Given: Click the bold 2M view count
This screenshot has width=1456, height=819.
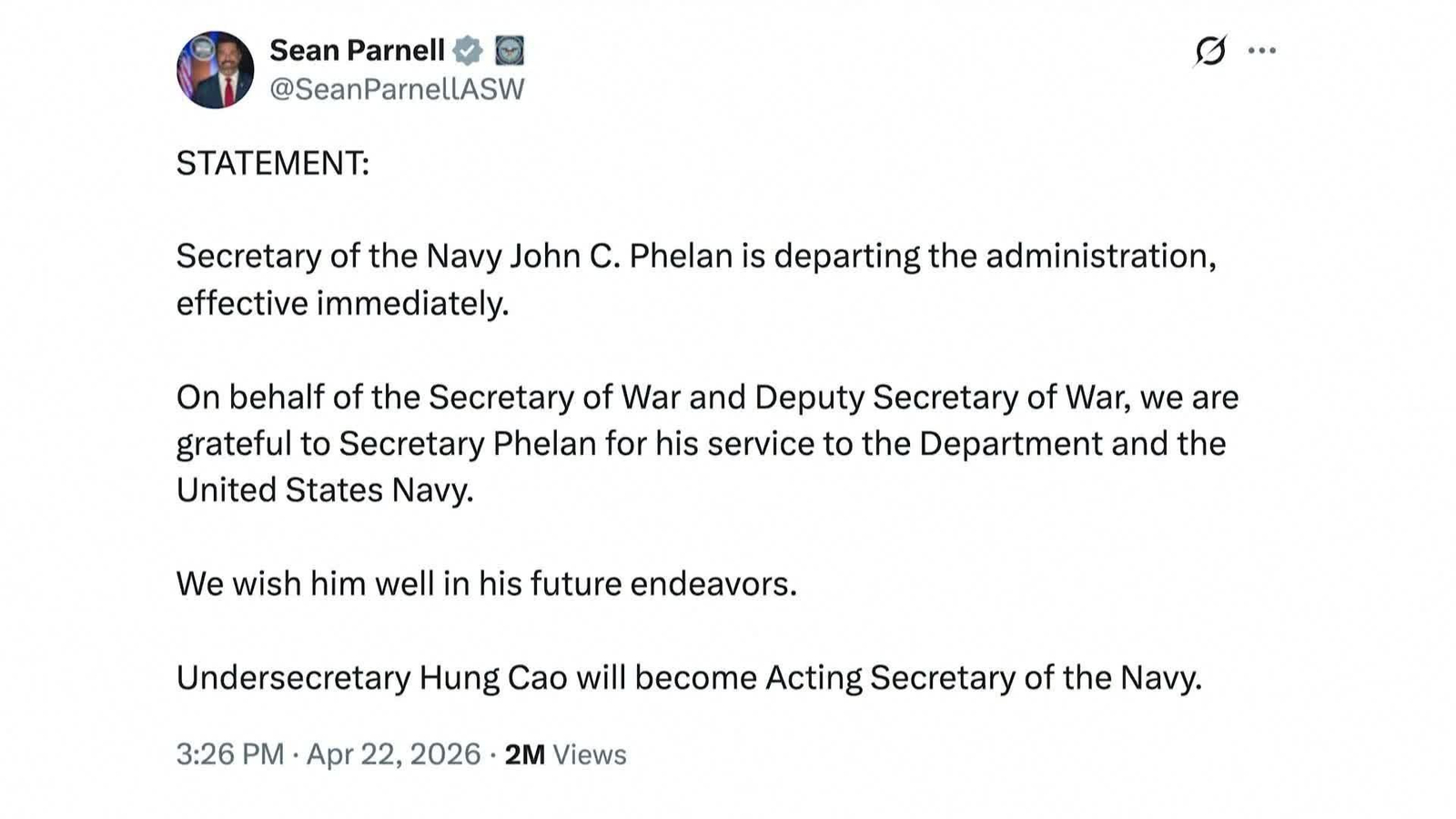Looking at the screenshot, I should coord(525,754).
